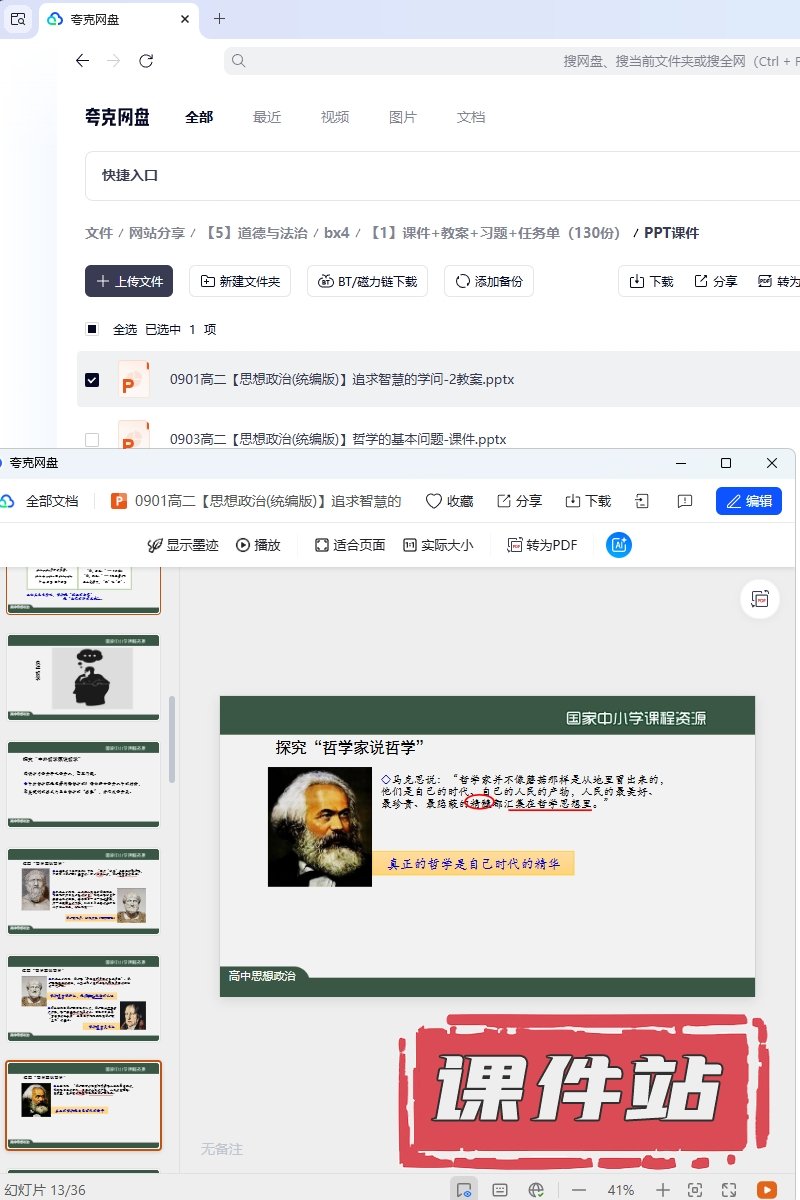This screenshot has width=800, height=1200.
Task: Uncheck the 追求智慧的学问-2教案.pptx file checkbox
Action: [x=92, y=380]
